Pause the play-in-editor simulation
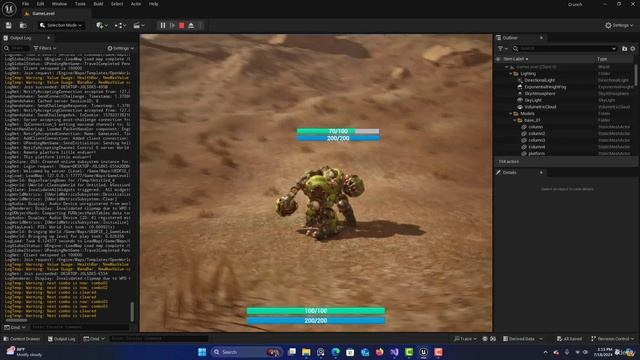This screenshot has height=360, width=640. tap(163, 25)
